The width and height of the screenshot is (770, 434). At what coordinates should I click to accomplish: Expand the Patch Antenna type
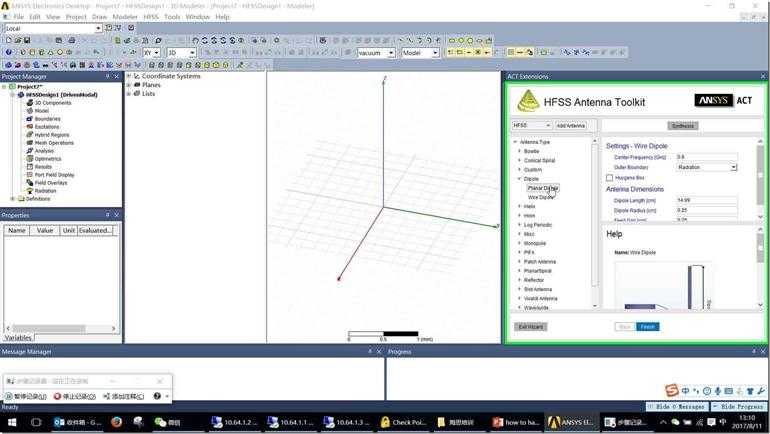[519, 262]
